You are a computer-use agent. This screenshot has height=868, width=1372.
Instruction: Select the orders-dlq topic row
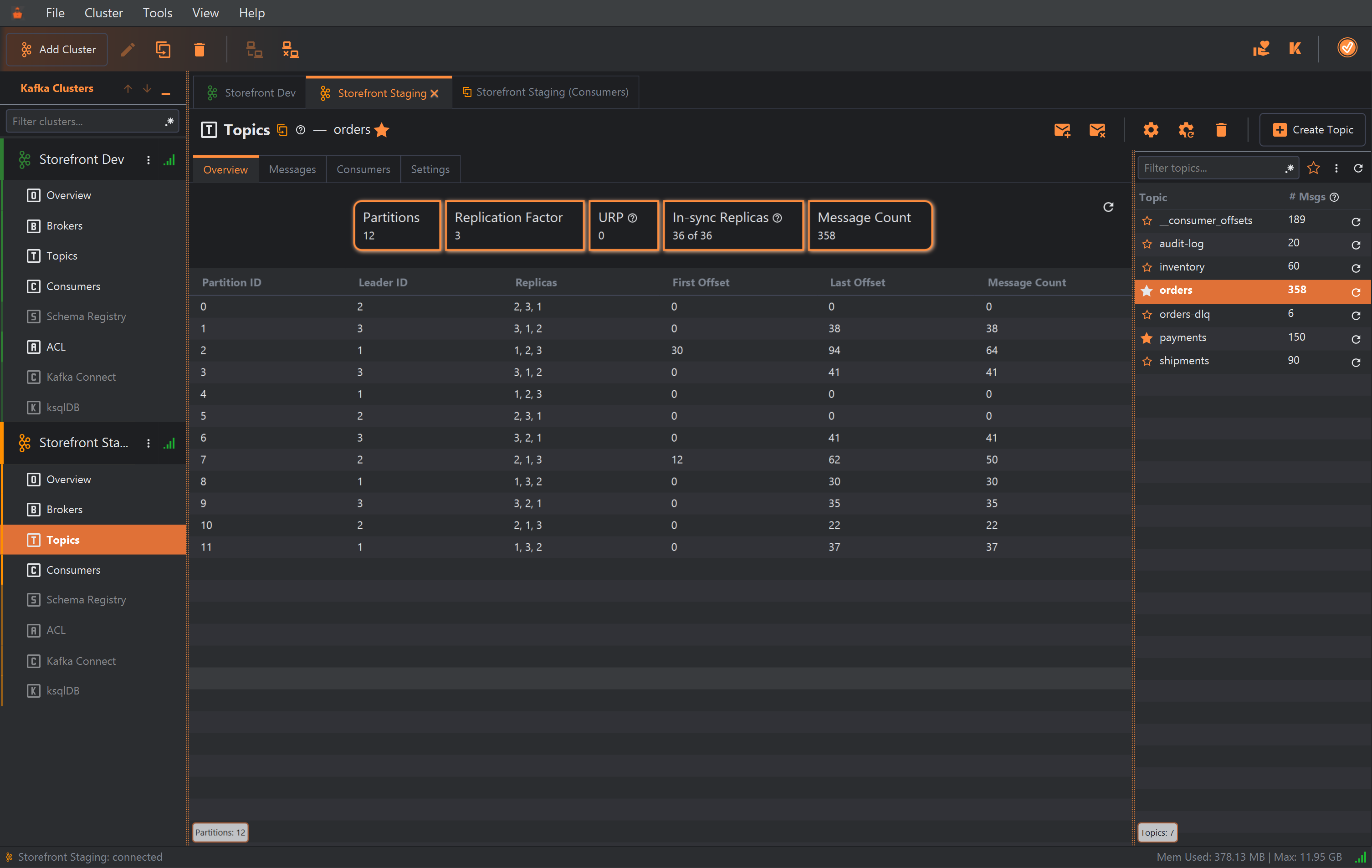(x=1252, y=314)
